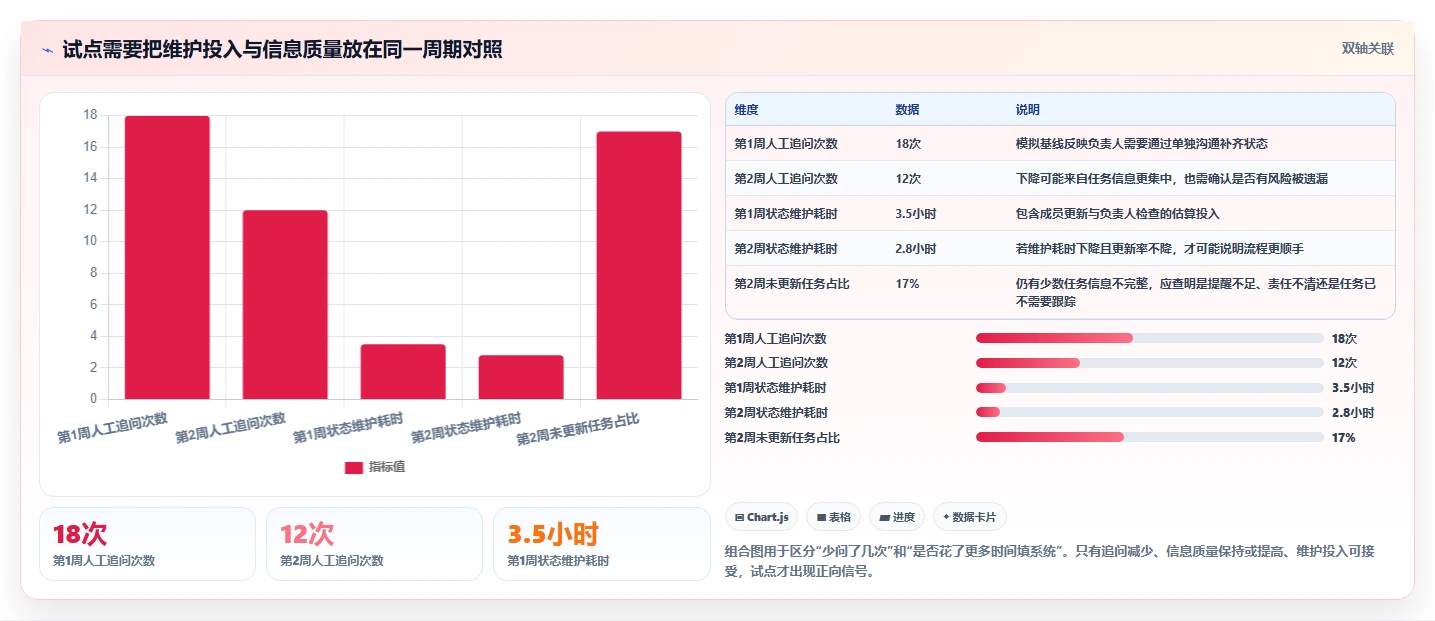Click progress bar for 第1周人工追问次数

[1150, 338]
